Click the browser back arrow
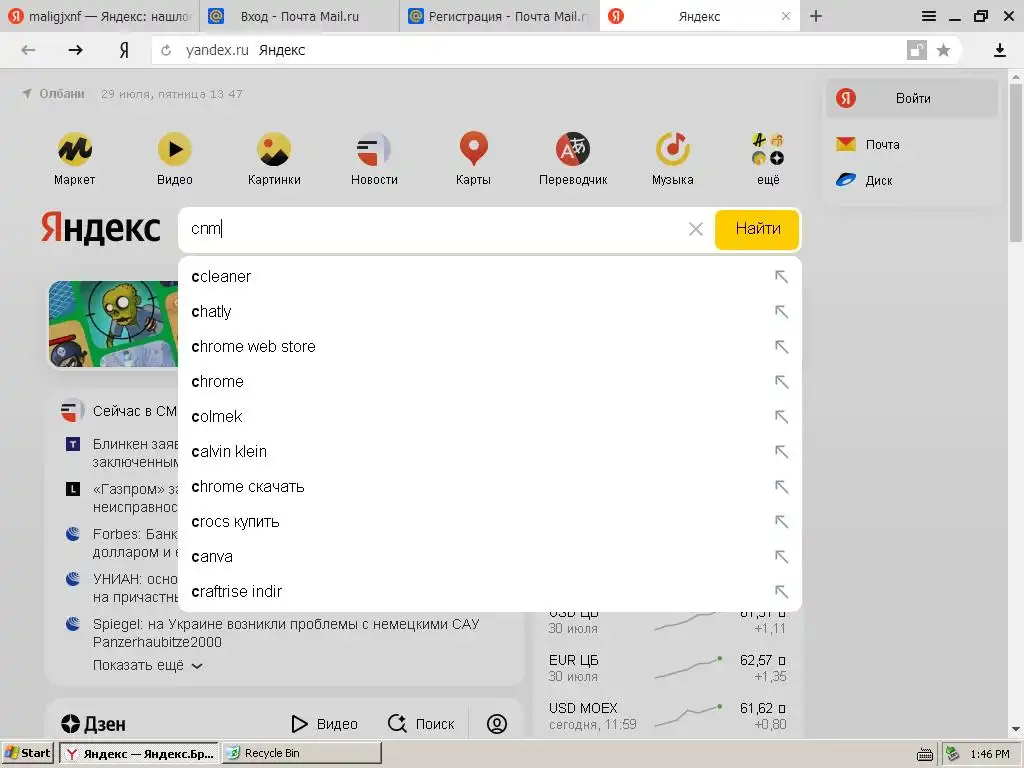 point(28,50)
